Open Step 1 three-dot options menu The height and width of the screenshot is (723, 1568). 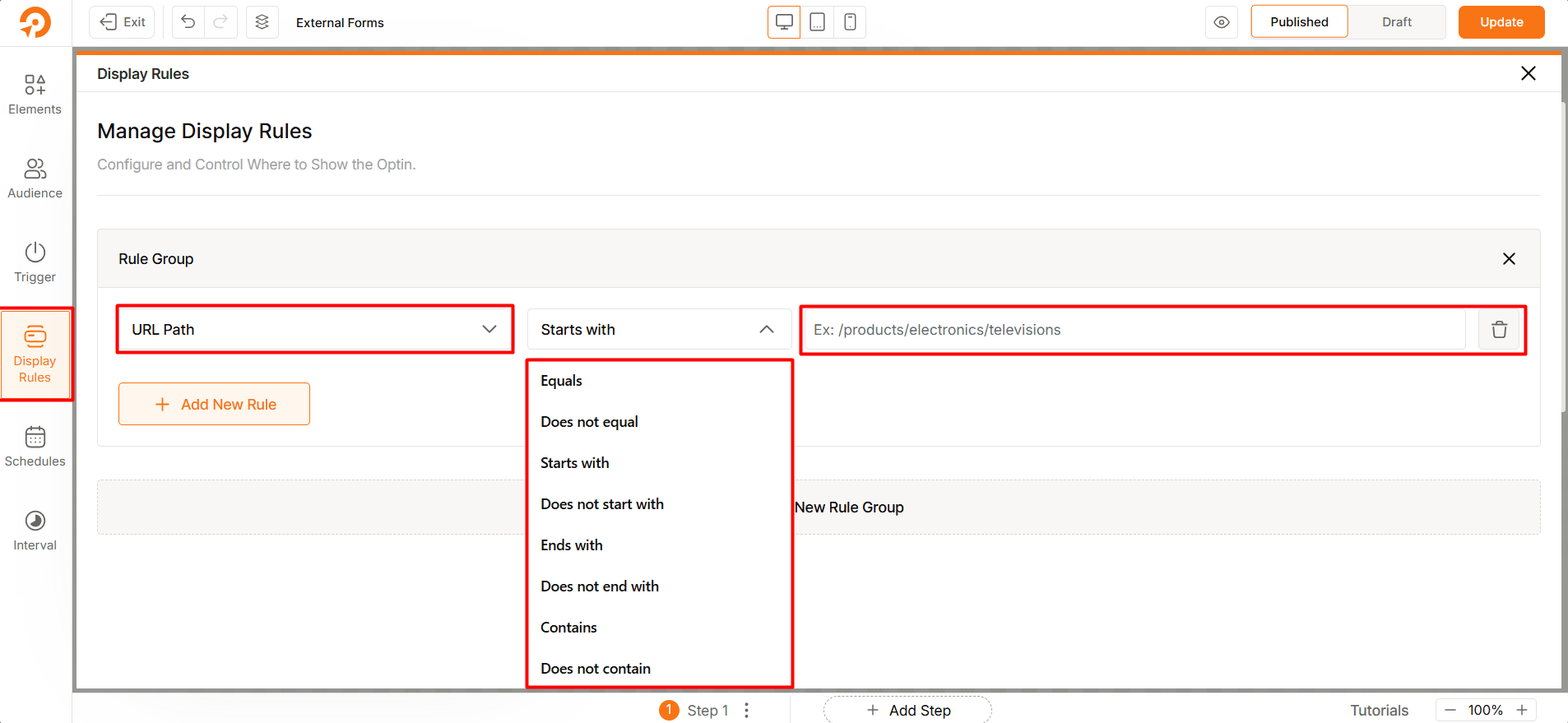click(746, 710)
